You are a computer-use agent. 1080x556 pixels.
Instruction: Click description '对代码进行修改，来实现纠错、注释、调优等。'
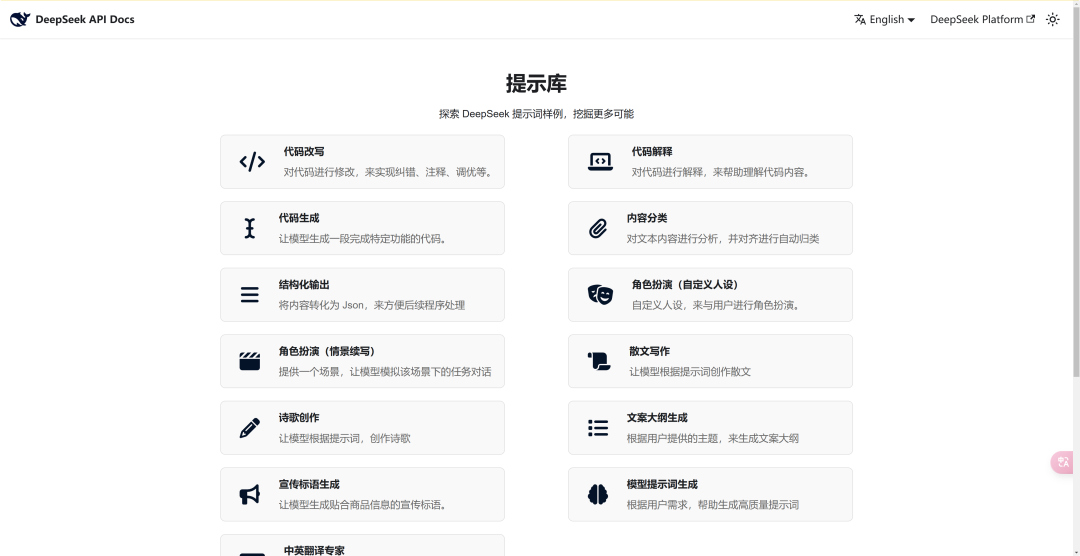tap(389, 172)
